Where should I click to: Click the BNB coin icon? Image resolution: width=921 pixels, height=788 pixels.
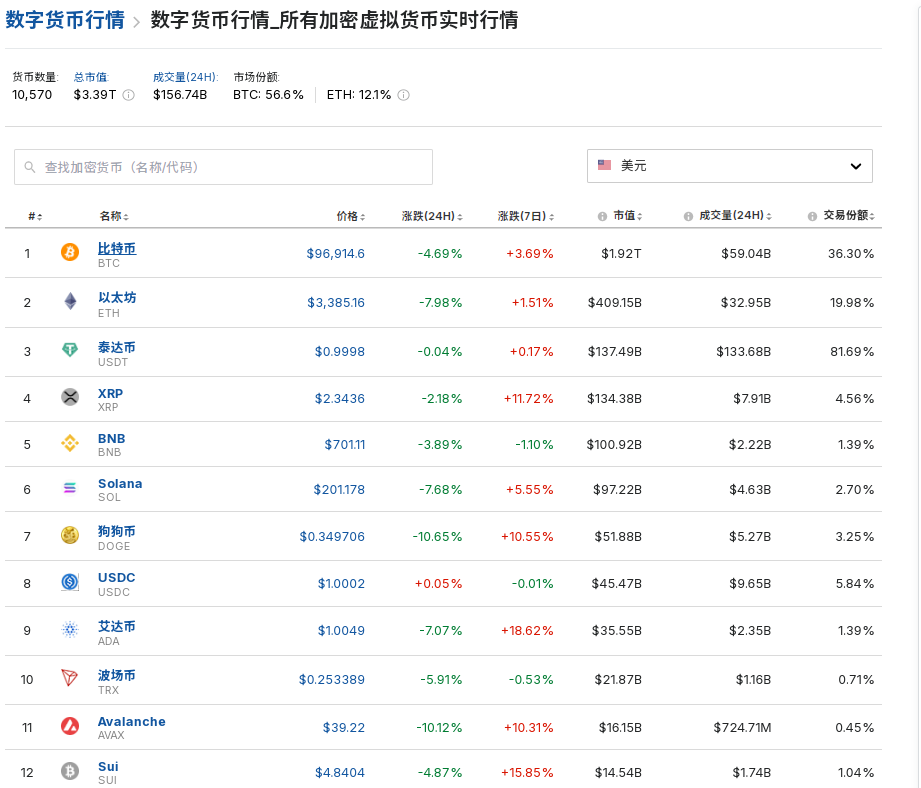click(x=69, y=441)
